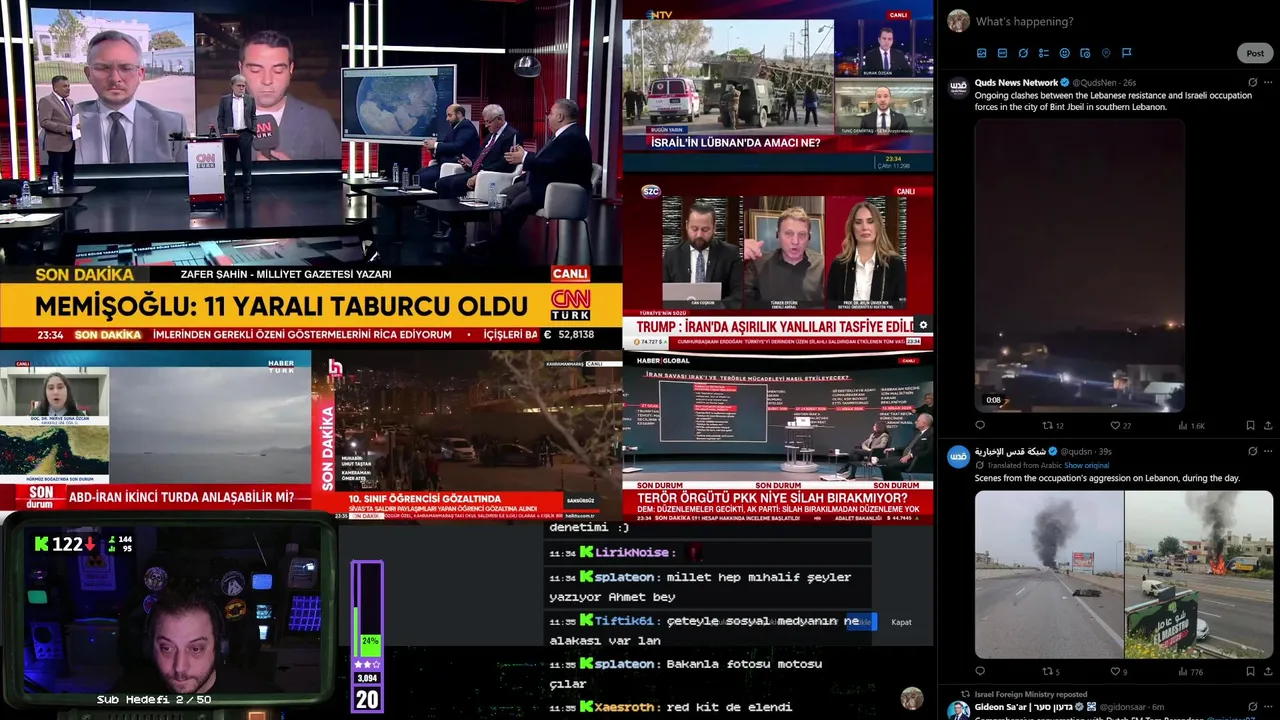Click Xaesroth message 'red kit de elendi'
The height and width of the screenshot is (720, 1280).
pyautogui.click(x=670, y=707)
